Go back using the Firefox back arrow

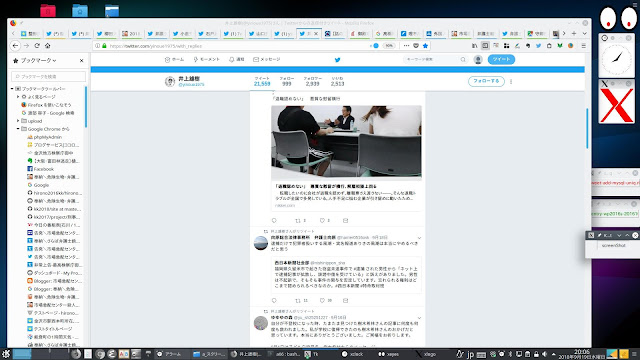16,46
